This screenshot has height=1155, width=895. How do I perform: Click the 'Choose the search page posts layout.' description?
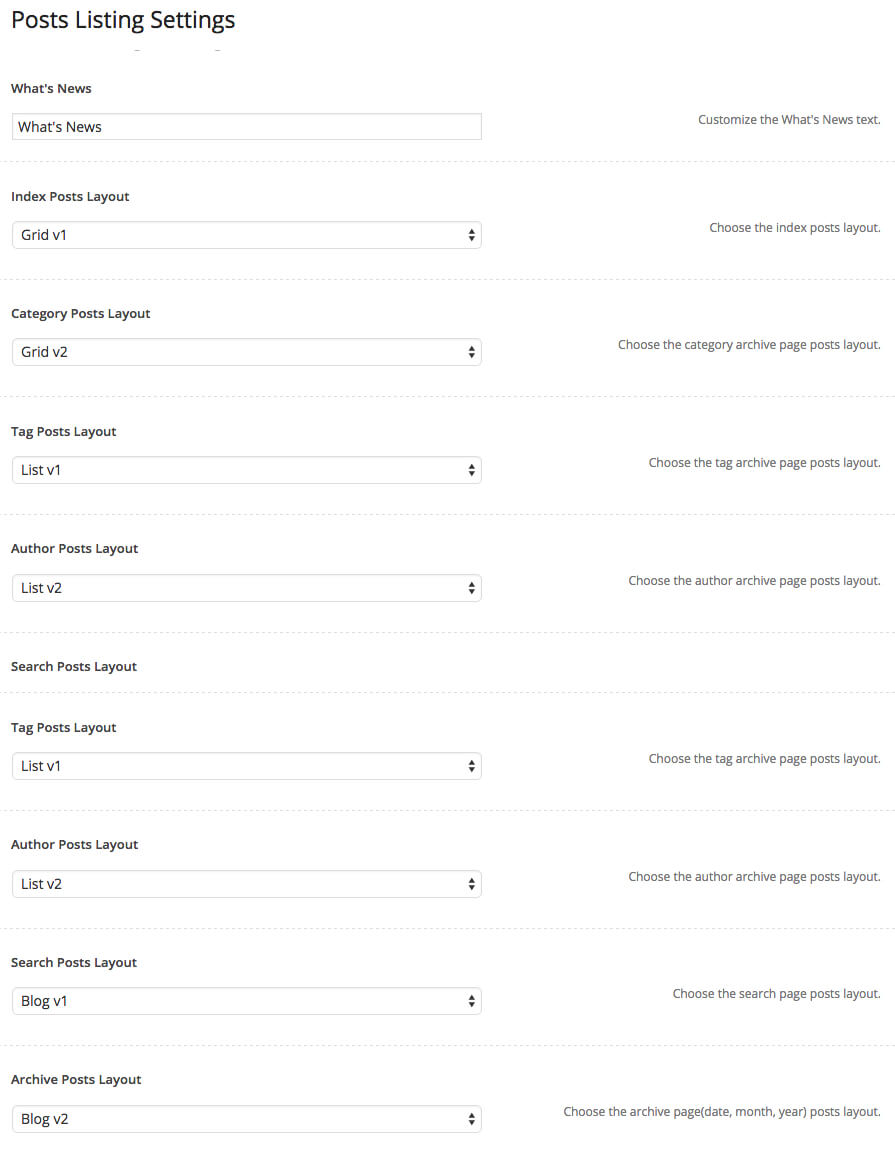coord(776,994)
